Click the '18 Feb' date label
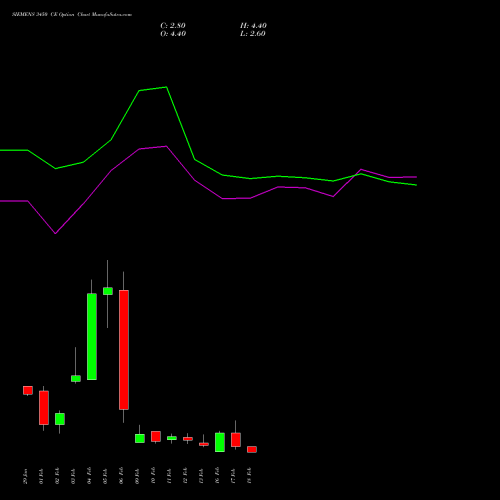Viewport: 500px width, 500px height. pos(250,476)
